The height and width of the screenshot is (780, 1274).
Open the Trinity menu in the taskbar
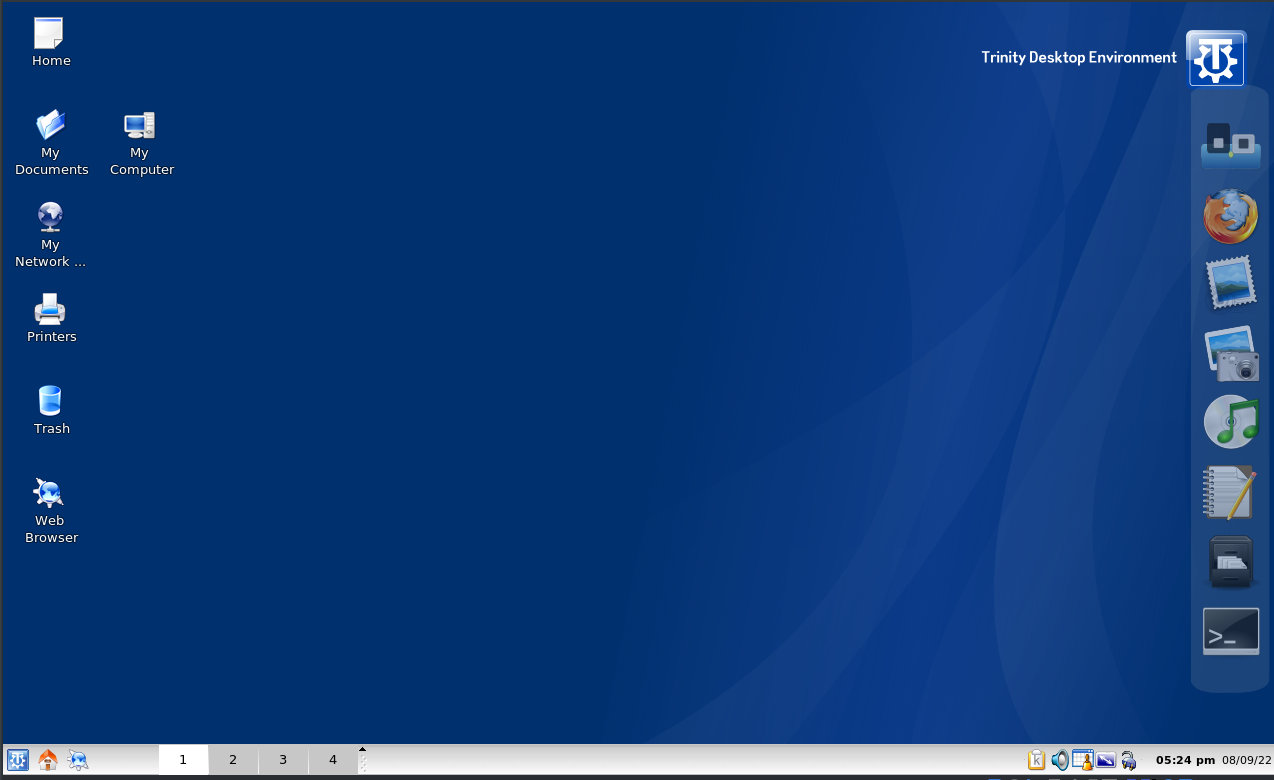(17, 760)
